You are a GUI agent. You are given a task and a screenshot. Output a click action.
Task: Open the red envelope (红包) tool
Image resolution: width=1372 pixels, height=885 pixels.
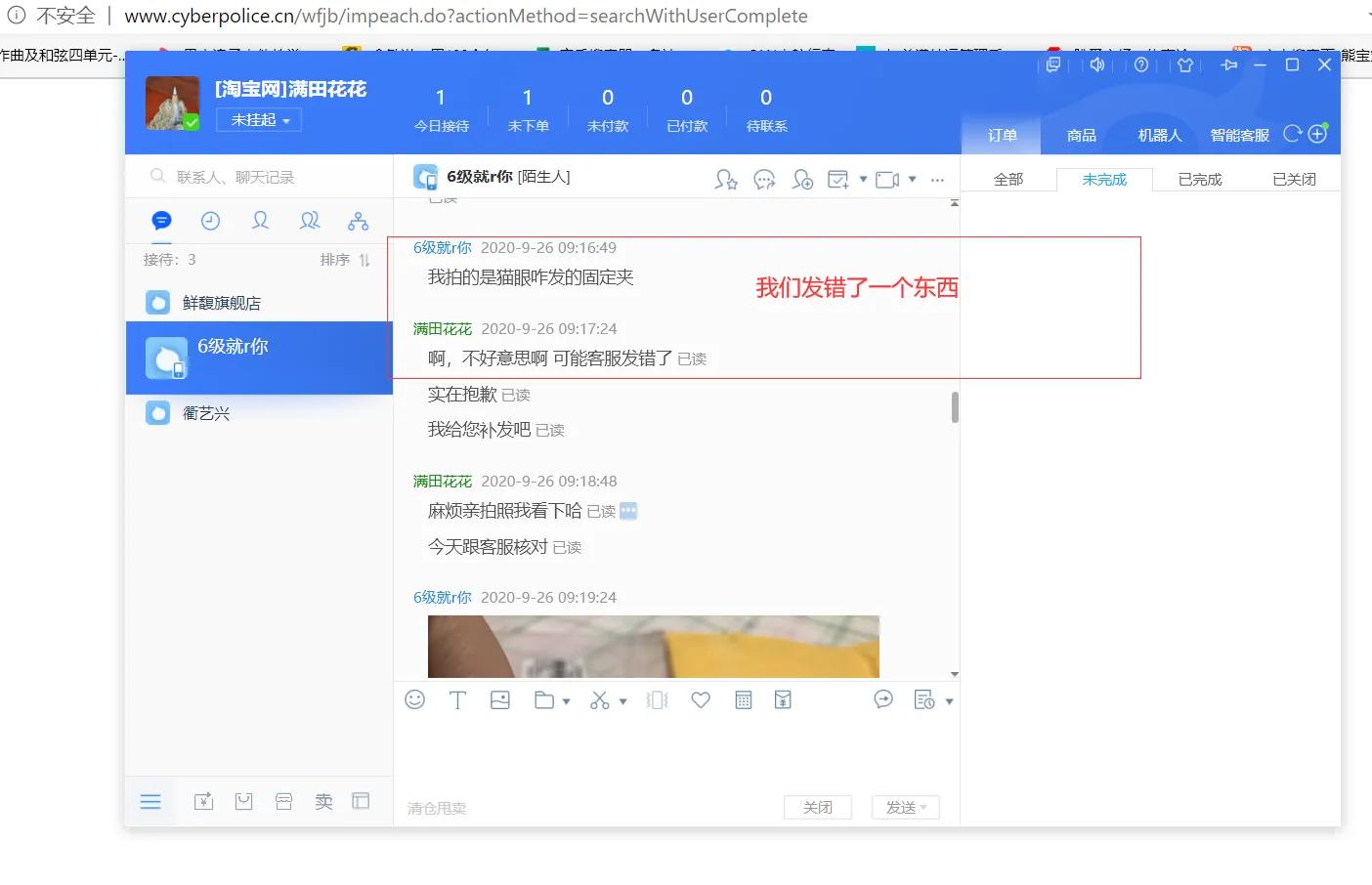pyautogui.click(x=783, y=699)
